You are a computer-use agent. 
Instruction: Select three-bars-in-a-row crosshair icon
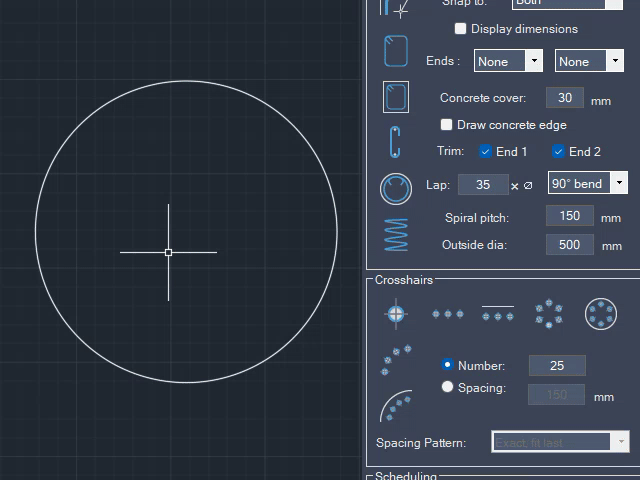pos(447,314)
